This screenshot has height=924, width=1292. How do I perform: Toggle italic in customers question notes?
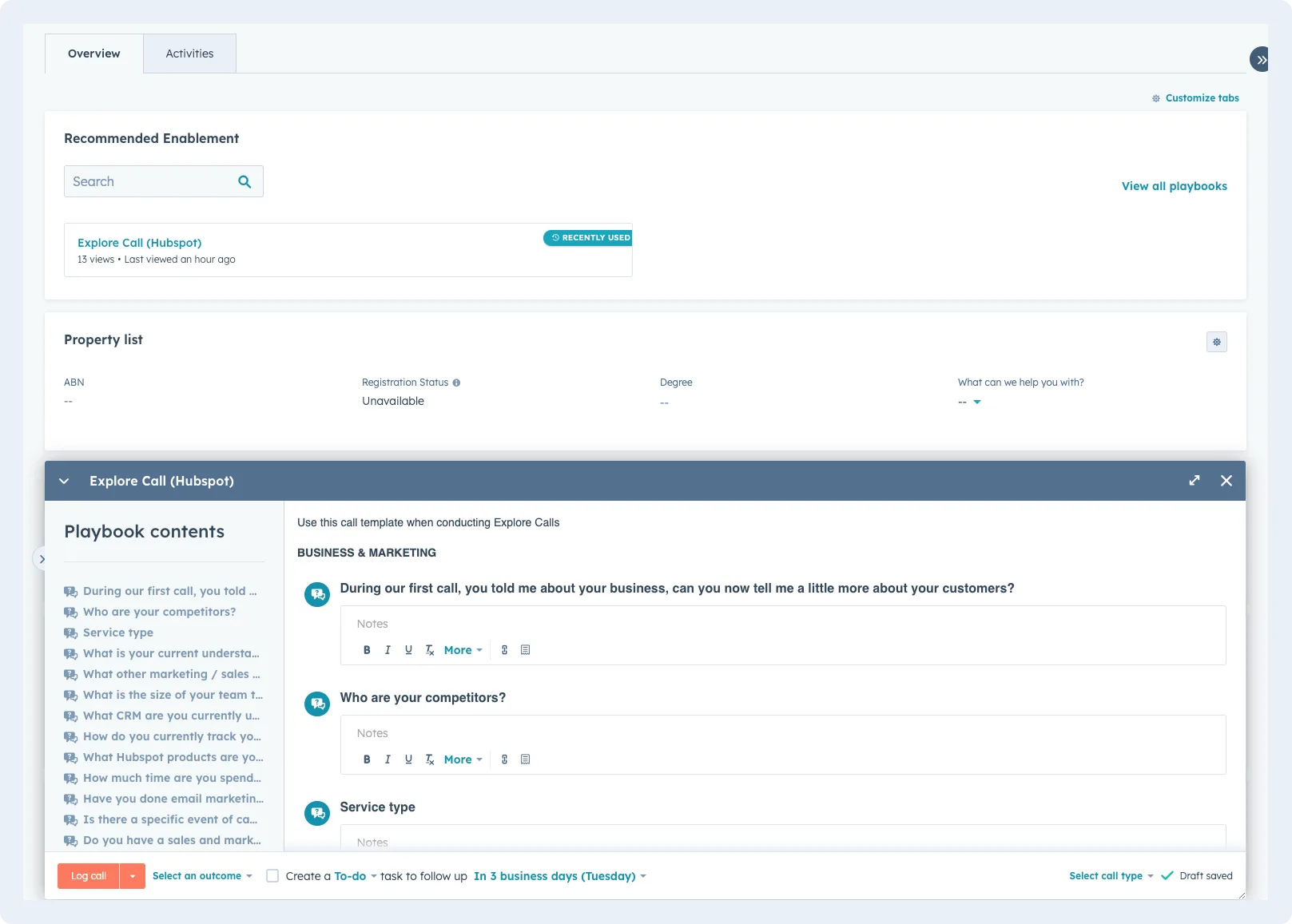(388, 650)
